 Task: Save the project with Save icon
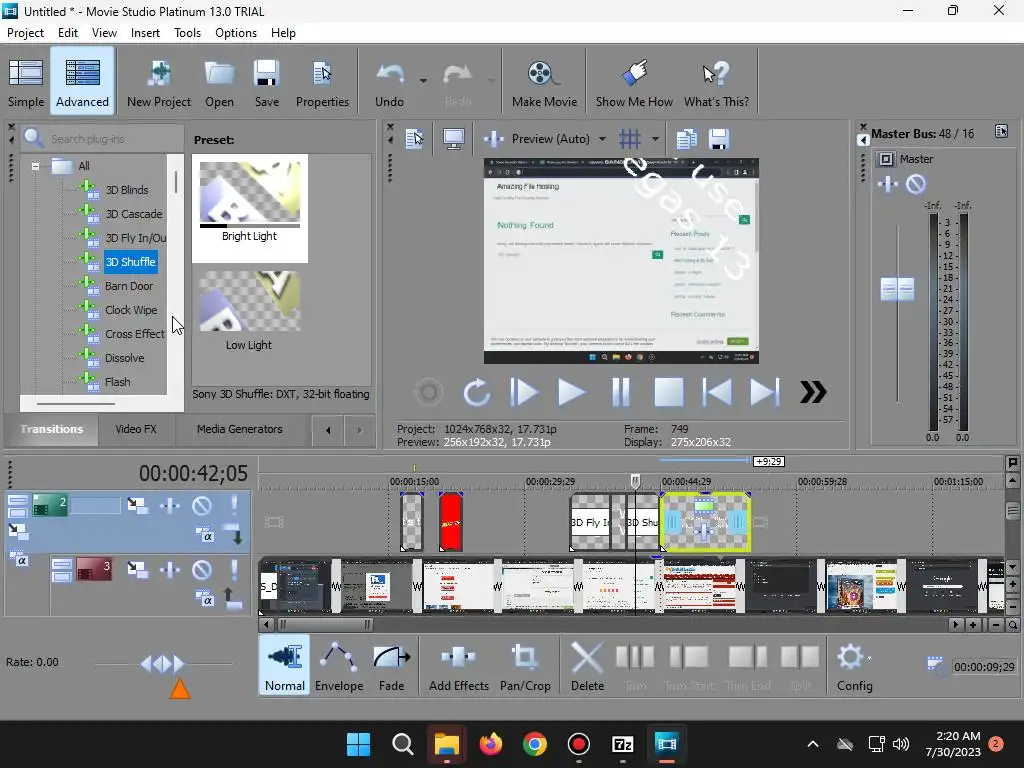pos(266,82)
